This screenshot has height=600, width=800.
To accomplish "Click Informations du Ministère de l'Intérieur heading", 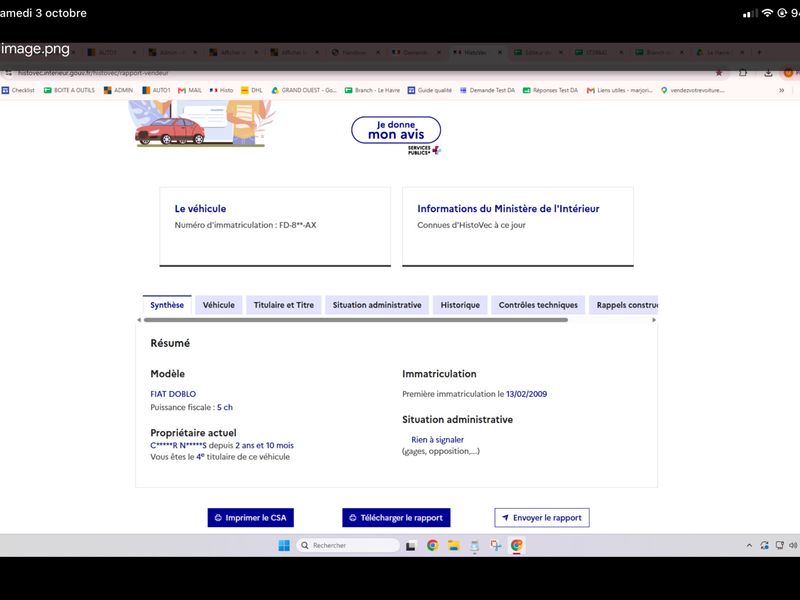I will pyautogui.click(x=508, y=209).
